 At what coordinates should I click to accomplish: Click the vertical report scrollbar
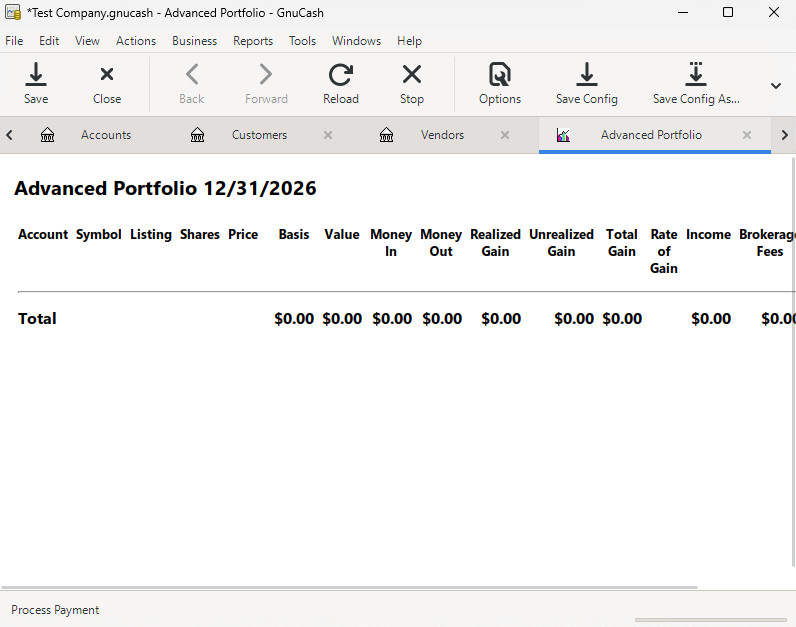[x=793, y=361]
